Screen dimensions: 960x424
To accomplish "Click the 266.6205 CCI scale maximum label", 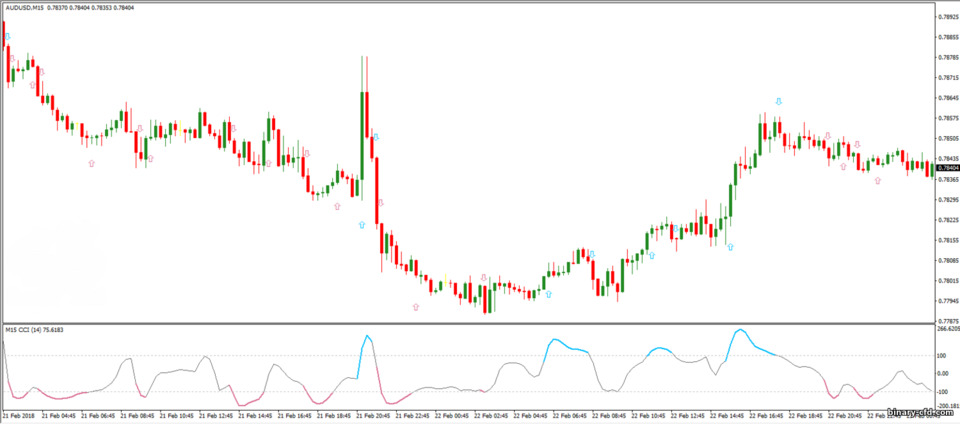I will pos(948,329).
